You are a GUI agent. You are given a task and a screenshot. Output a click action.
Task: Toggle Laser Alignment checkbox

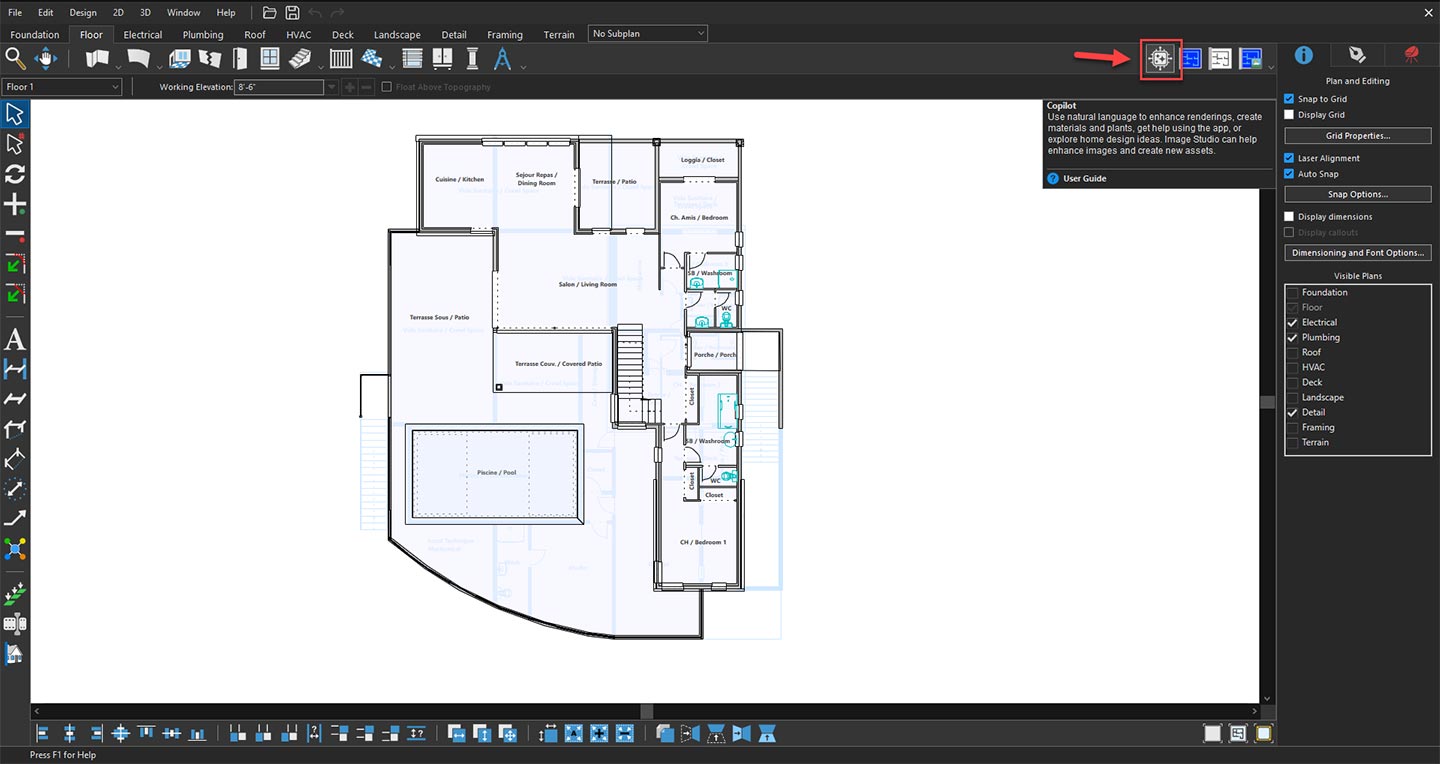tap(1289, 158)
